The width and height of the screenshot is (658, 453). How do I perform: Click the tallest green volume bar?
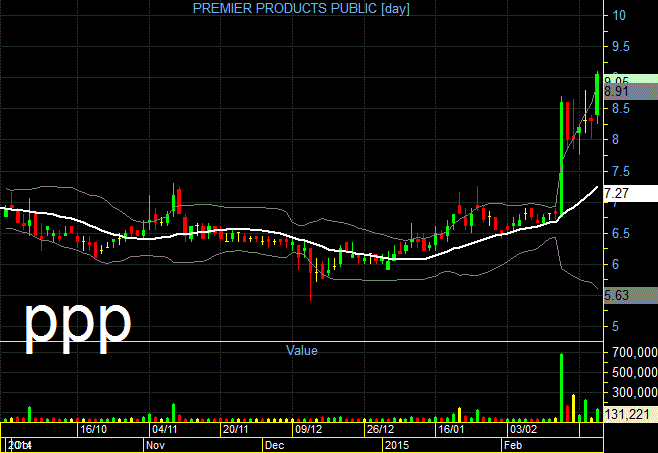[561, 388]
